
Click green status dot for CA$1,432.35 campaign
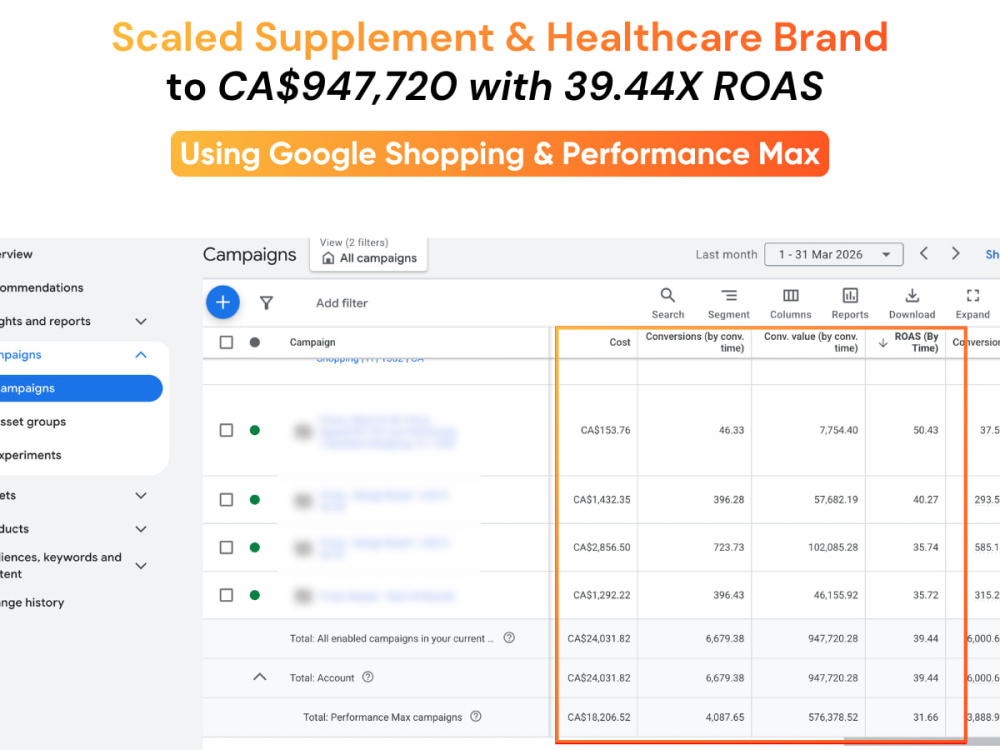coord(254,499)
